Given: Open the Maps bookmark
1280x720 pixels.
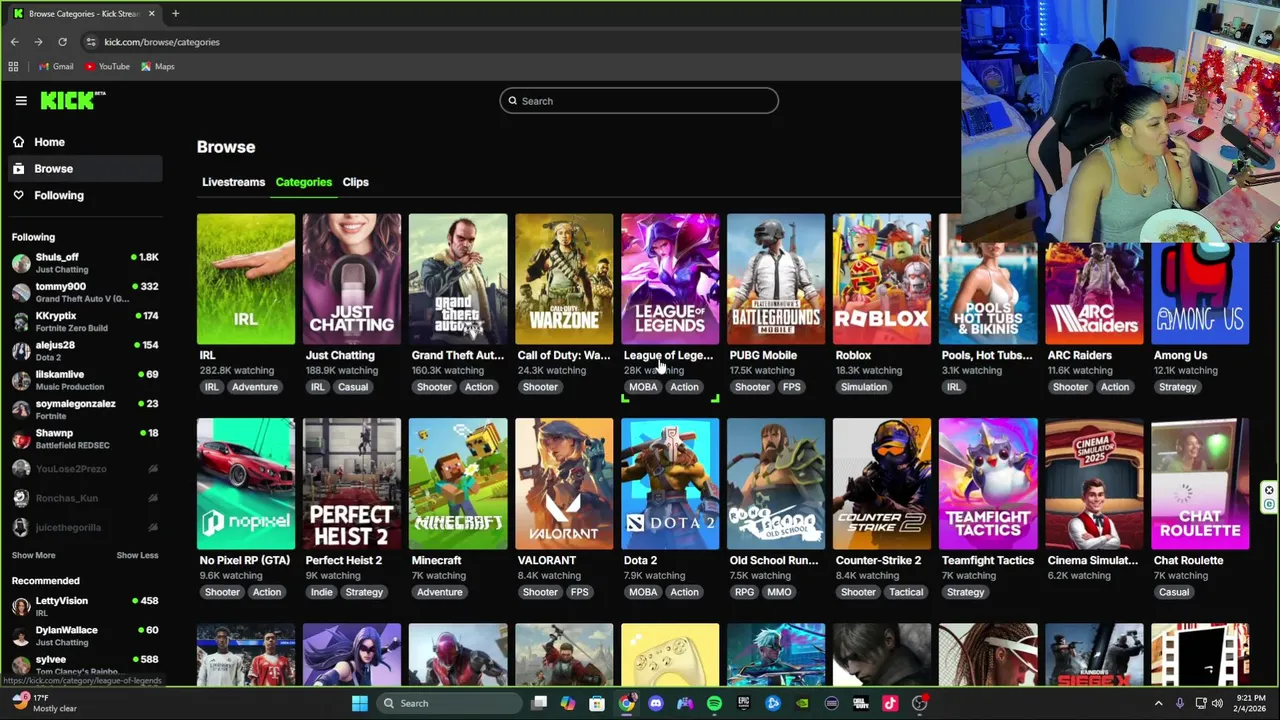Looking at the screenshot, I should click(x=158, y=67).
